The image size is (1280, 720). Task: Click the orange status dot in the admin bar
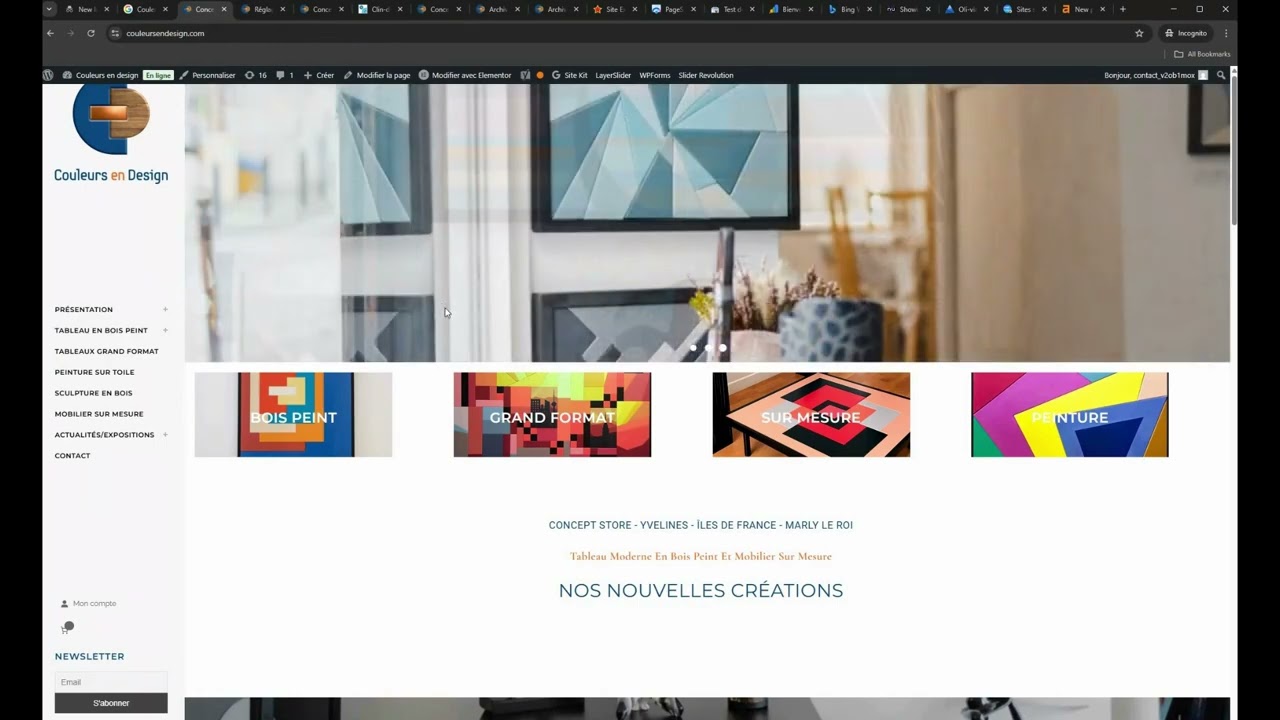[540, 75]
